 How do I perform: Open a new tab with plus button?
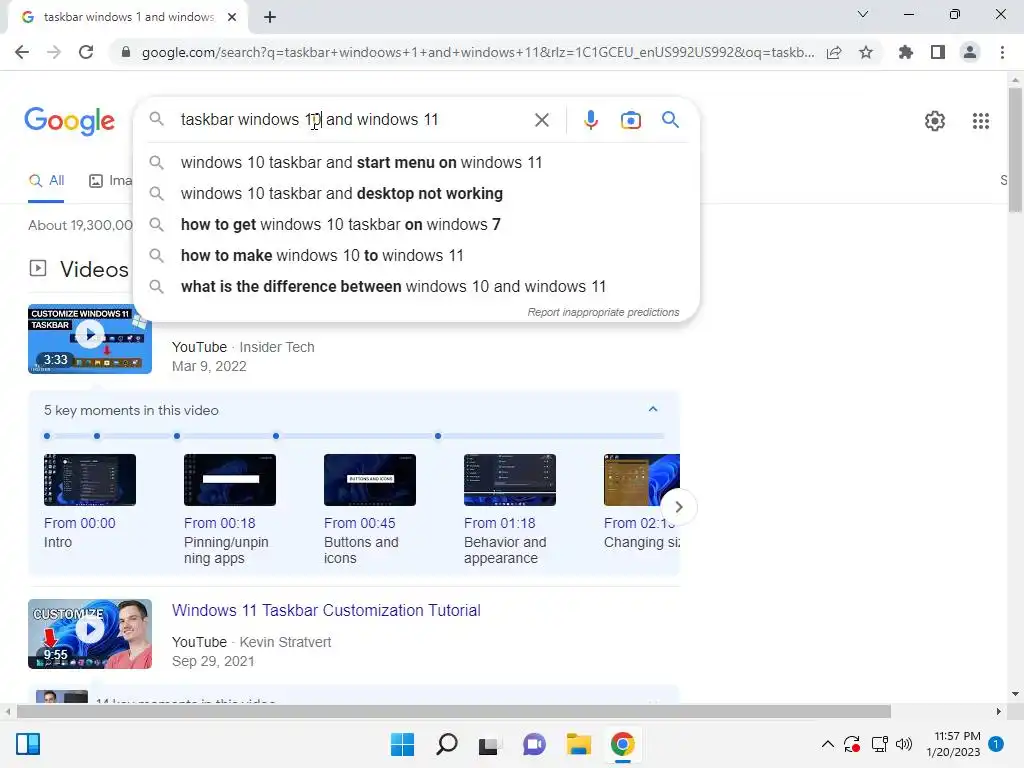click(x=270, y=17)
